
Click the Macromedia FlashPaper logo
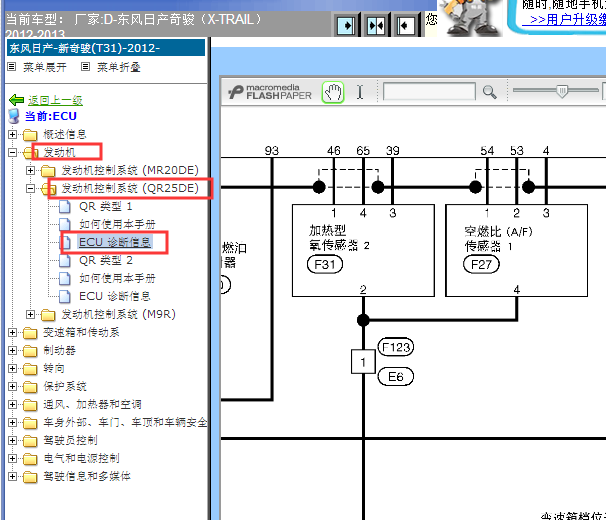269,92
